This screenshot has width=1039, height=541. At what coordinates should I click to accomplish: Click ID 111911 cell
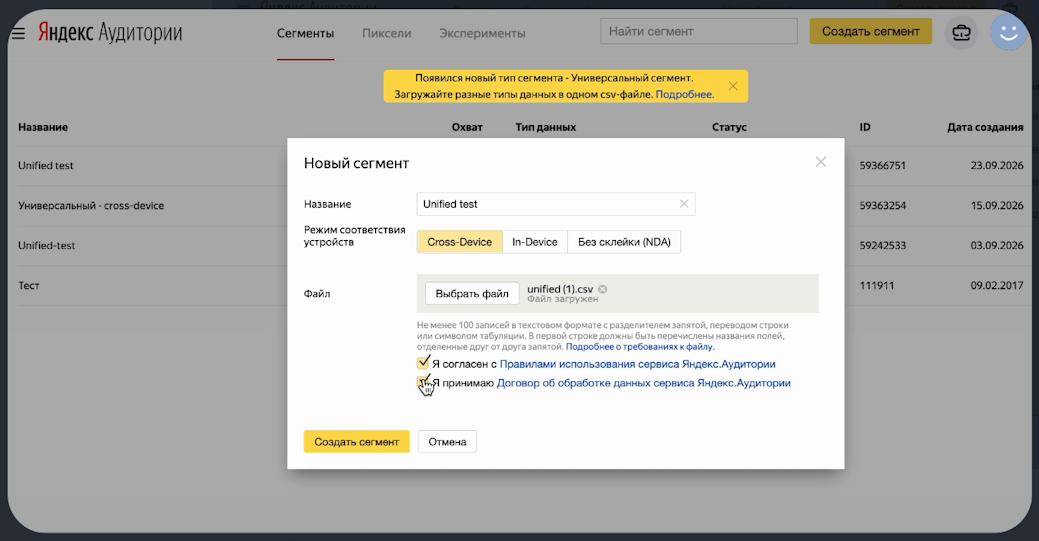coord(877,286)
